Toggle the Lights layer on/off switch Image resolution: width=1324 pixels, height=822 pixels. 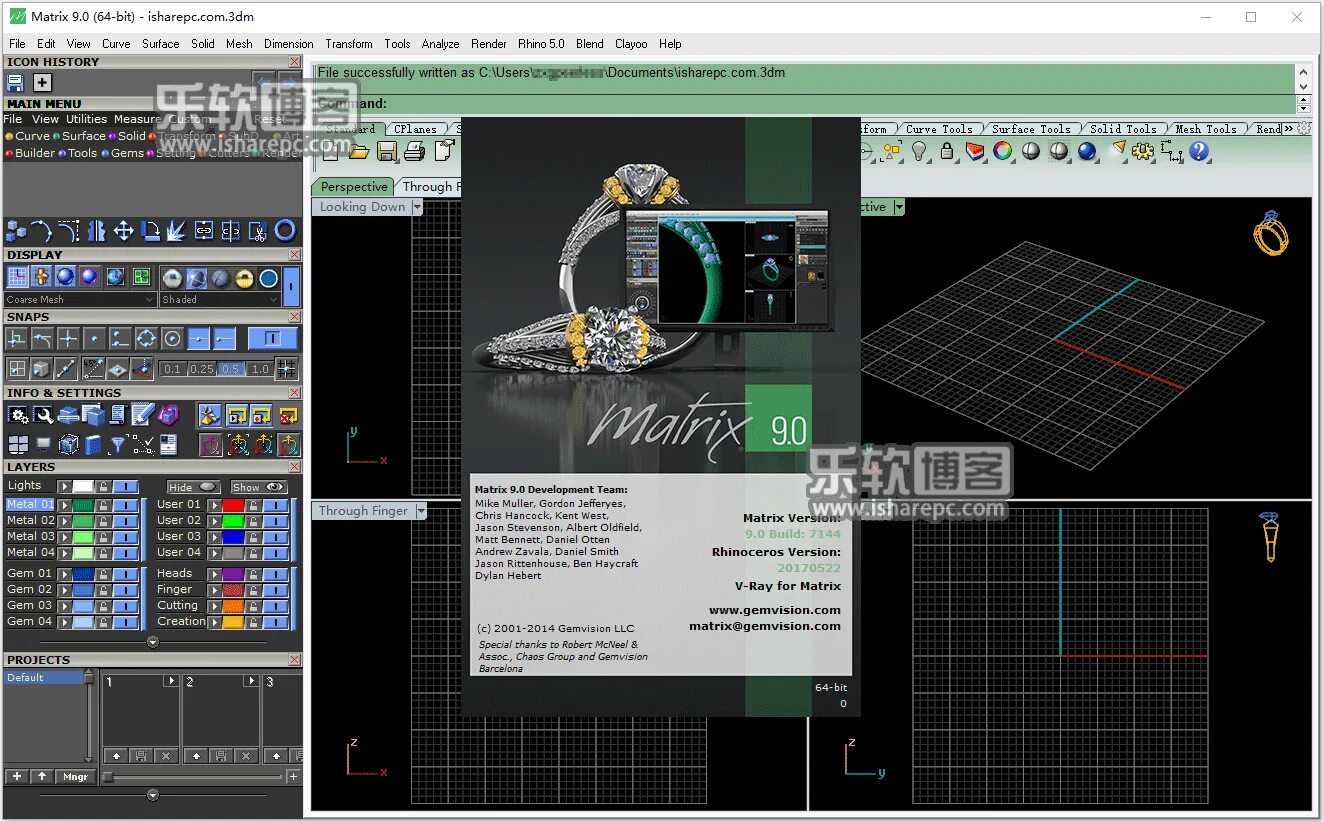pyautogui.click(x=126, y=486)
